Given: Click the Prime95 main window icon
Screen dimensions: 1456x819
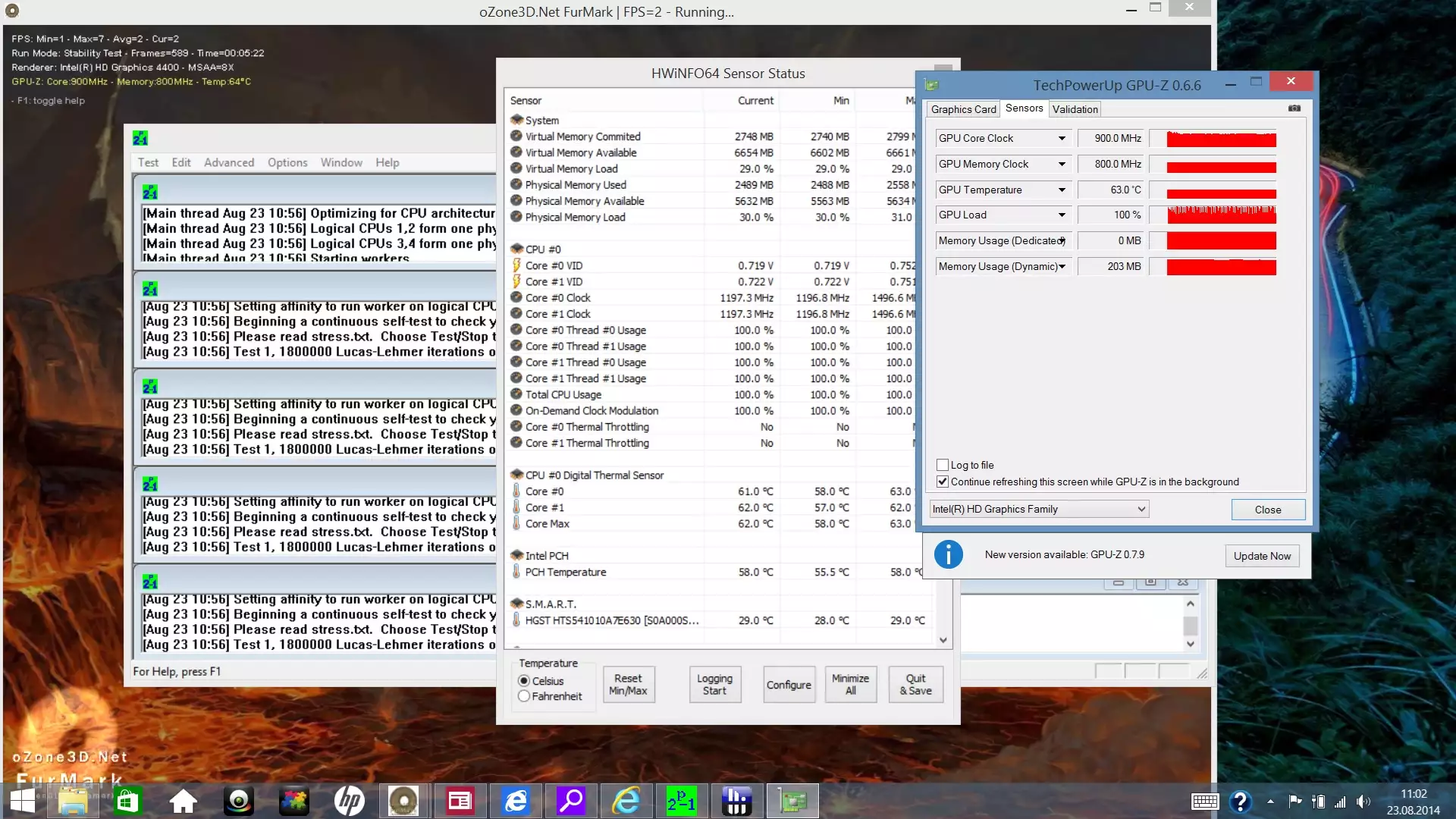Looking at the screenshot, I should pyautogui.click(x=140, y=138).
